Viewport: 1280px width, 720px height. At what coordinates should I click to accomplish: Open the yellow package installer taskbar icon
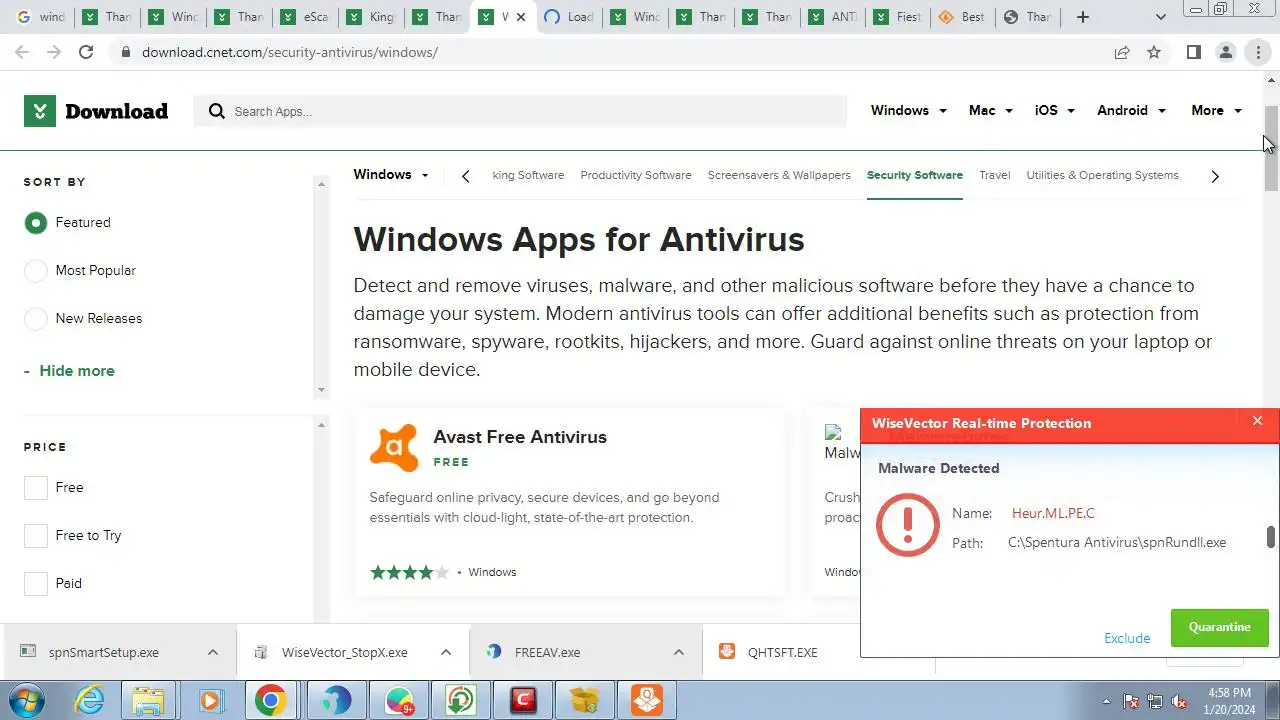point(585,701)
